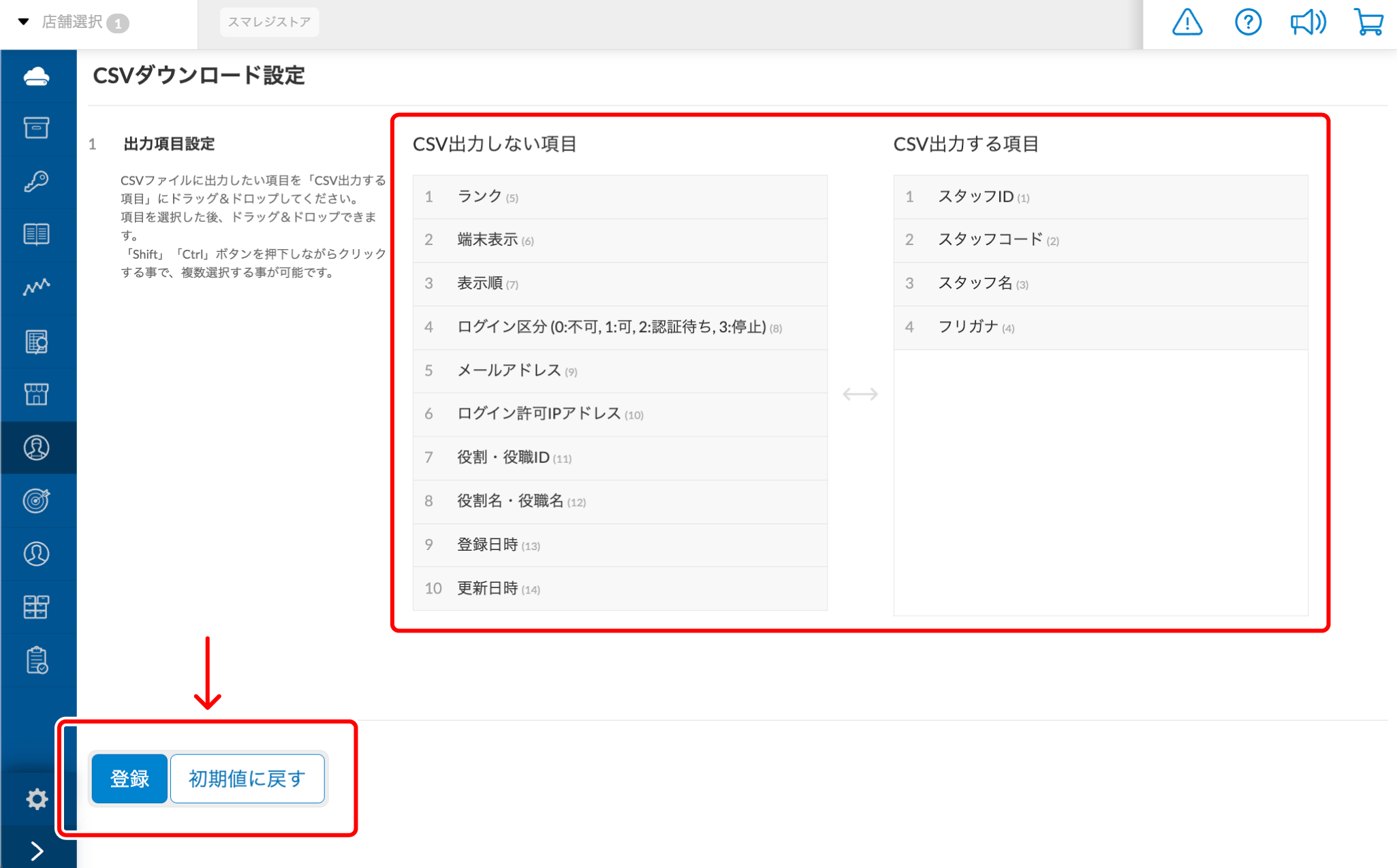The image size is (1397, 868).
Task: Open the line graph analytics sidebar icon
Action: (37, 287)
